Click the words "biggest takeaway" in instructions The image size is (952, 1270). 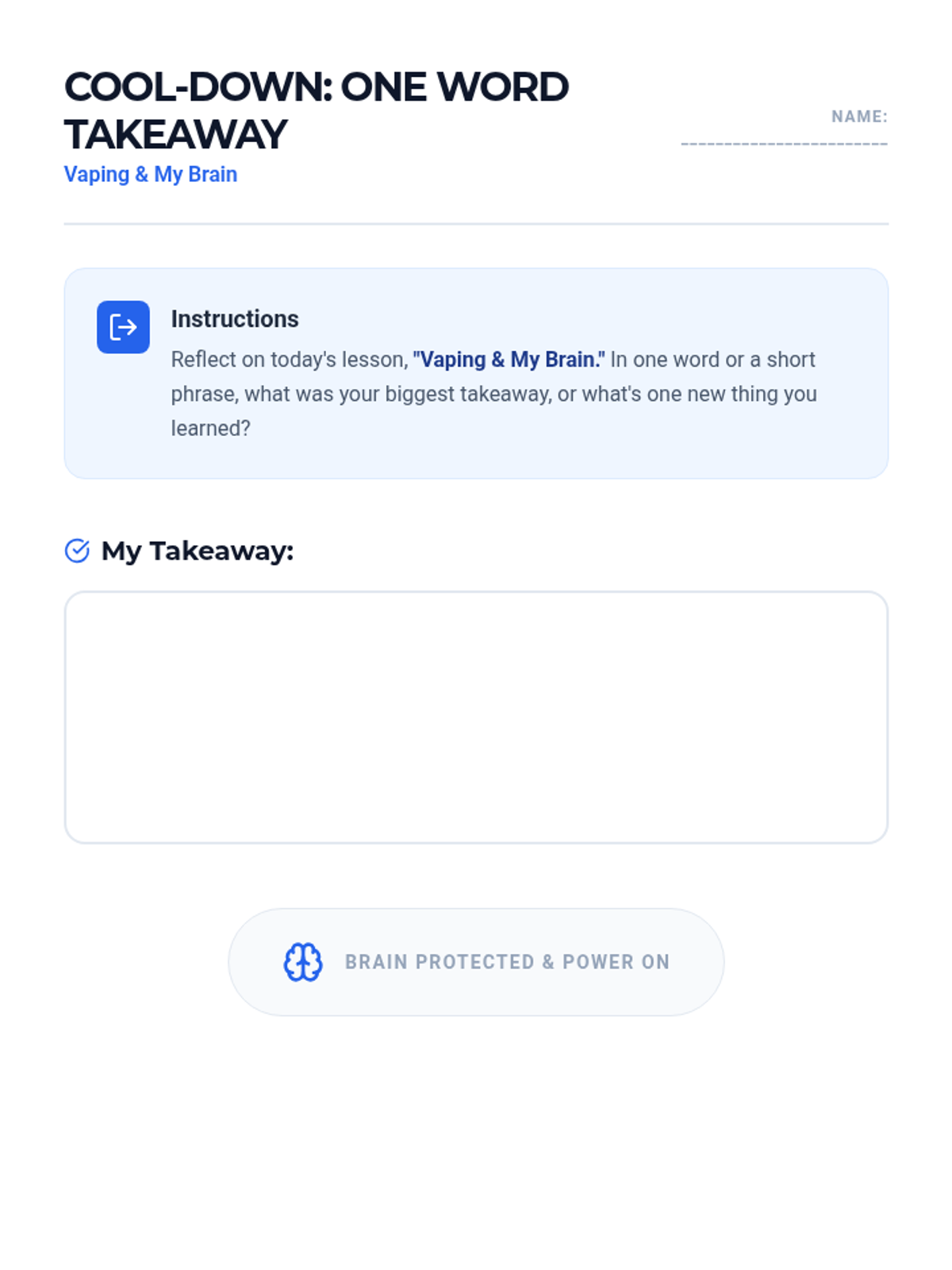[468, 394]
